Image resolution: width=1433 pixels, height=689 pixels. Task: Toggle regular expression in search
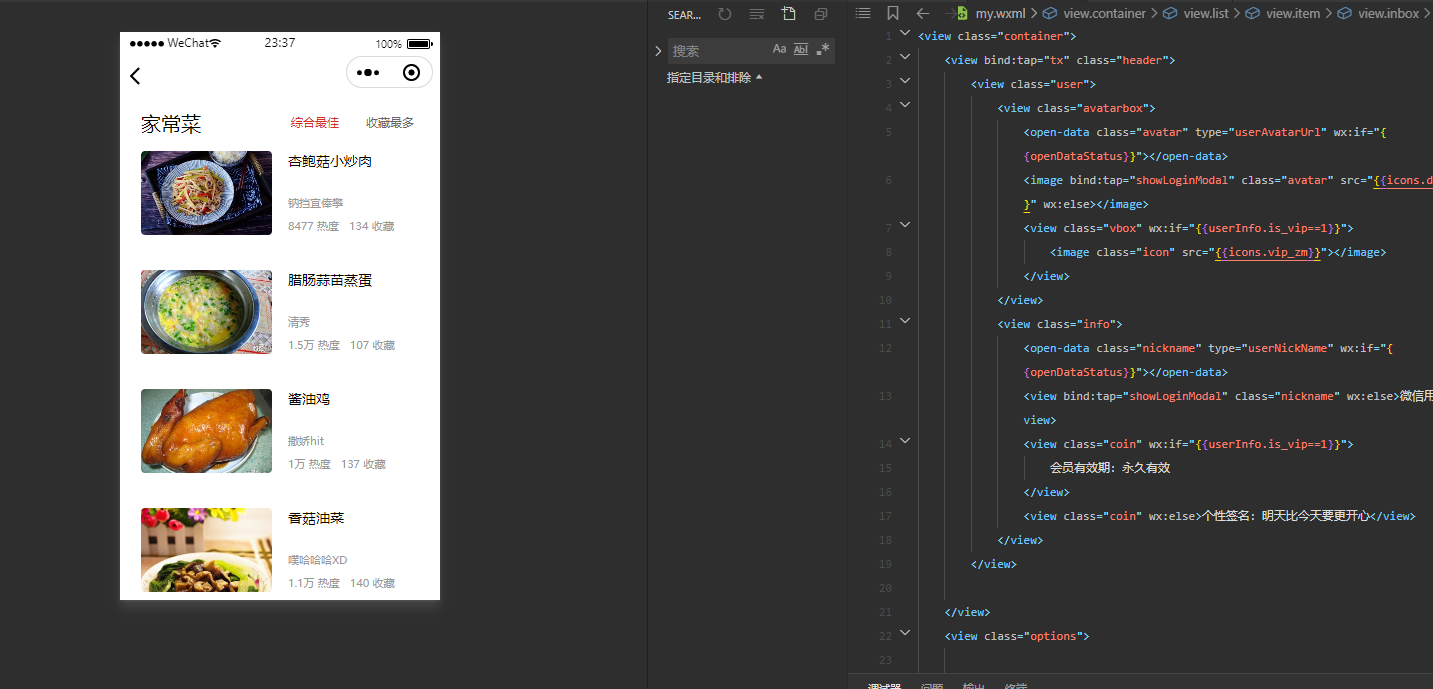tap(823, 49)
